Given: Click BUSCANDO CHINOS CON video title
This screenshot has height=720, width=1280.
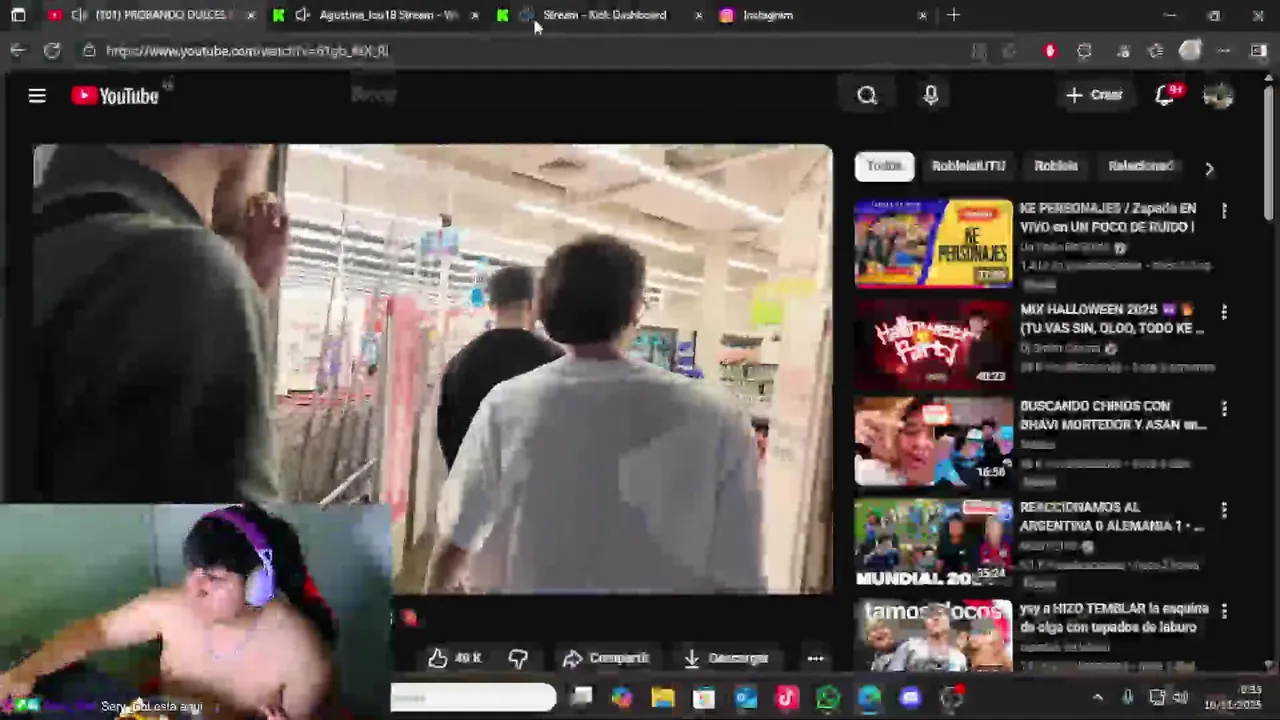Looking at the screenshot, I should pos(1113,415).
